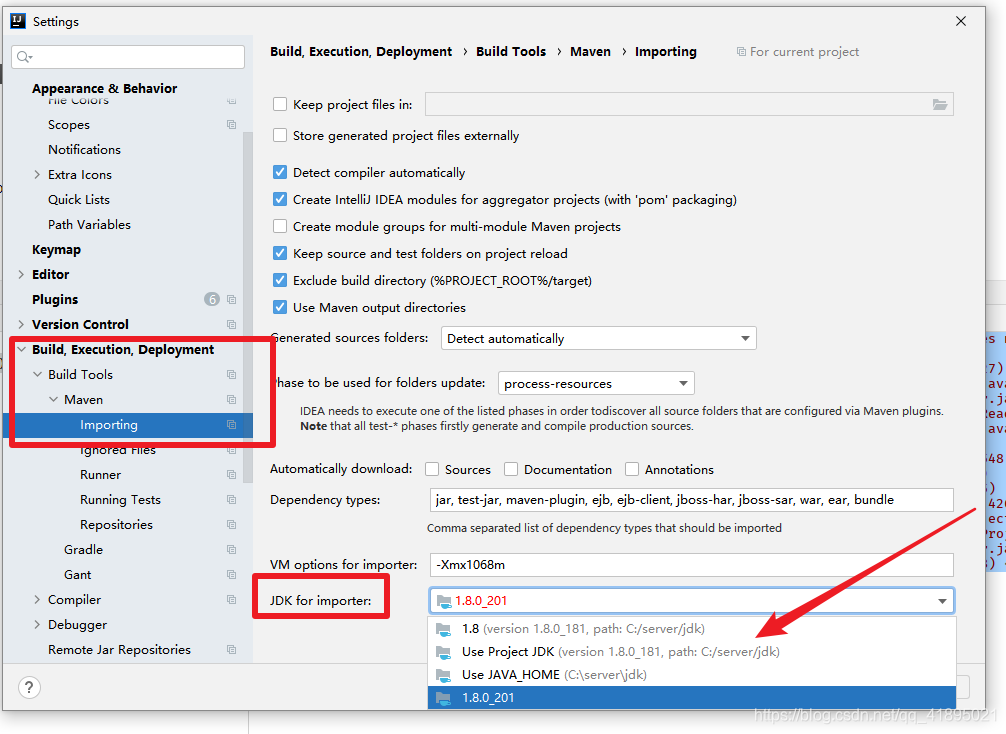Close the Settings dialog
This screenshot has height=734, width=1006.
click(x=960, y=21)
